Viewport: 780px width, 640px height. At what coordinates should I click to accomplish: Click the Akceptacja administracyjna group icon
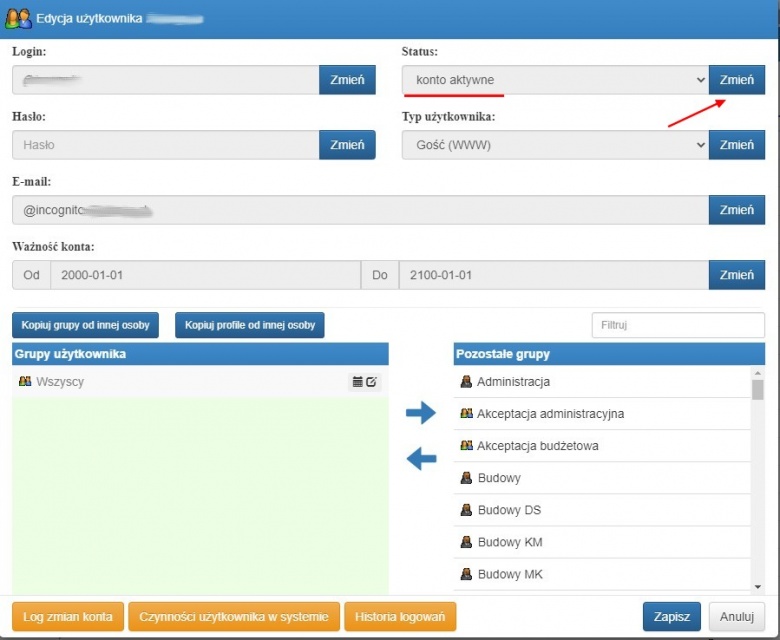pos(466,413)
